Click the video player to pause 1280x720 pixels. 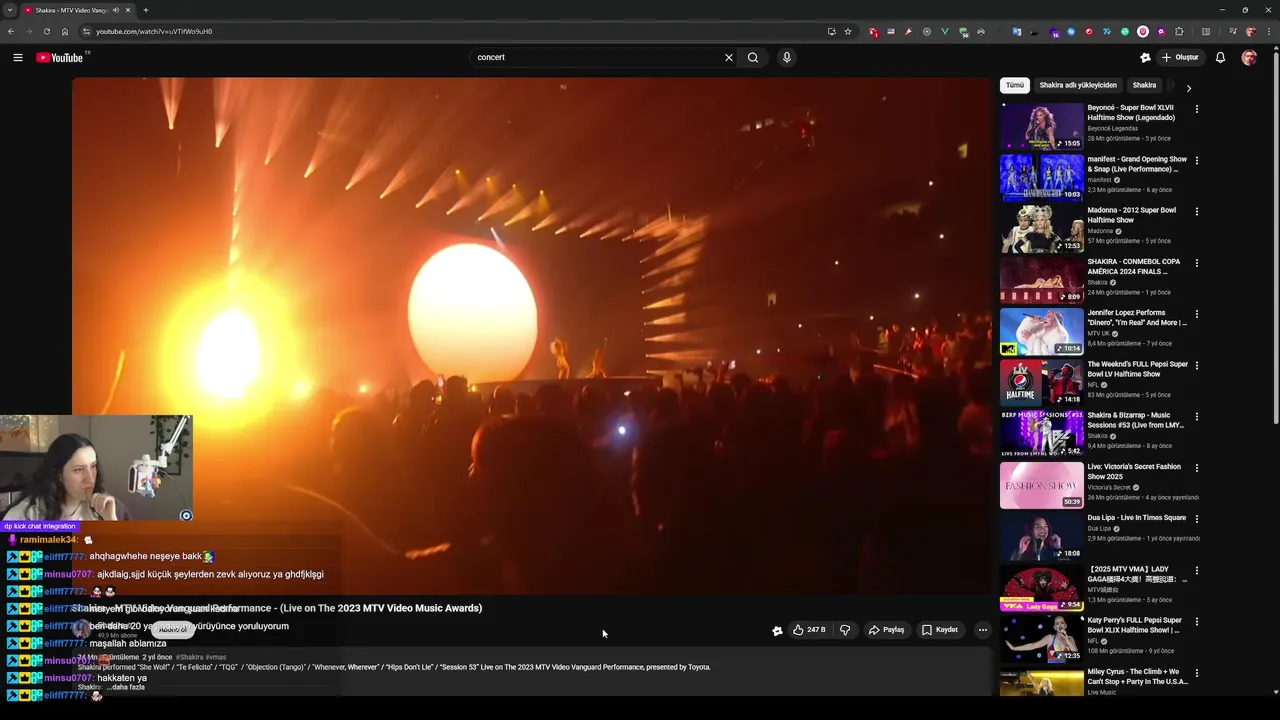tap(531, 336)
